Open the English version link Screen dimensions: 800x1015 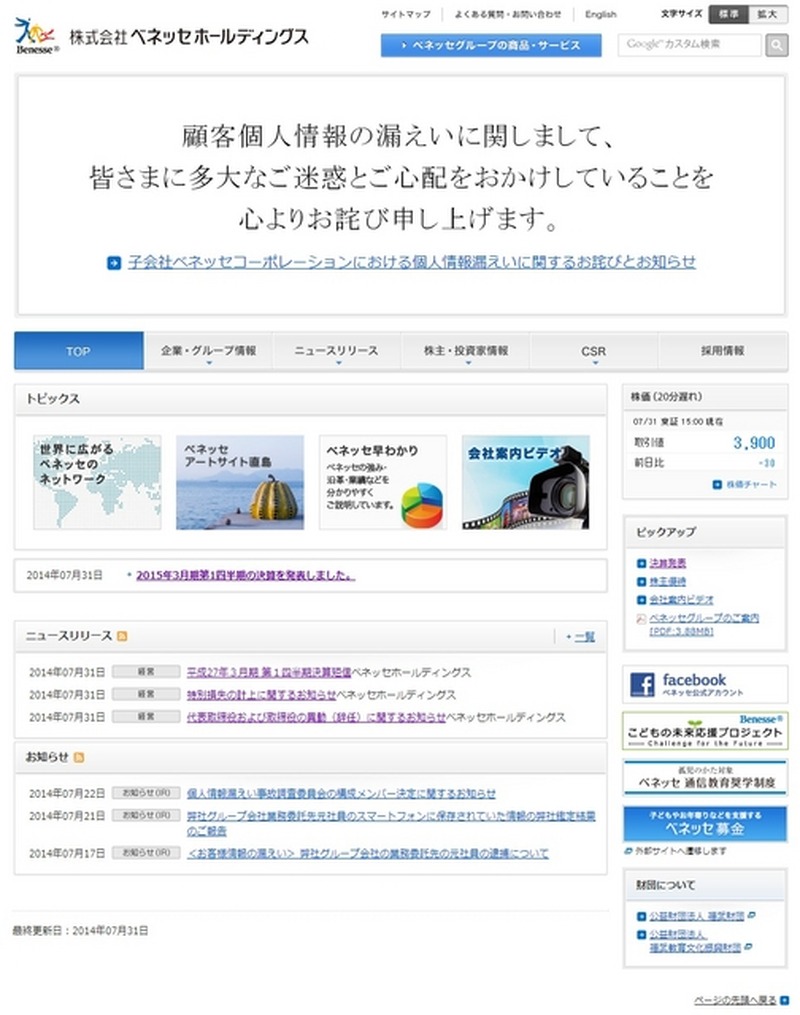pyautogui.click(x=601, y=15)
